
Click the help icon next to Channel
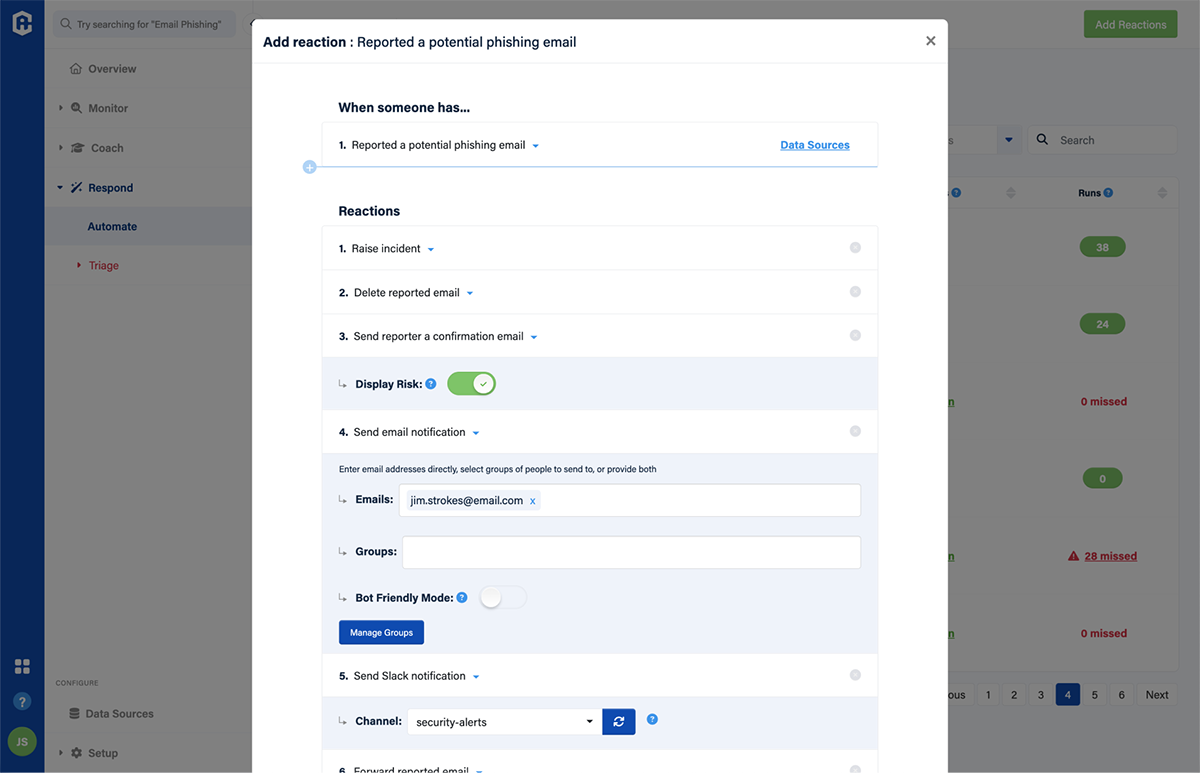pyautogui.click(x=652, y=719)
